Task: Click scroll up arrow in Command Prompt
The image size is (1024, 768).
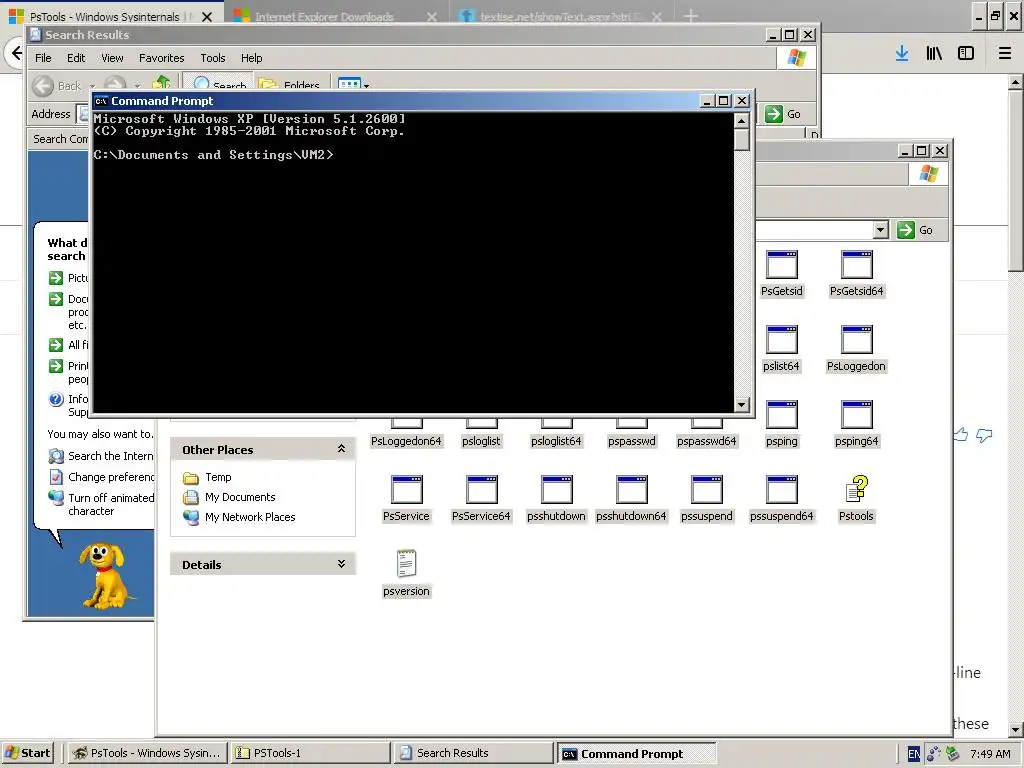Action: [741, 121]
